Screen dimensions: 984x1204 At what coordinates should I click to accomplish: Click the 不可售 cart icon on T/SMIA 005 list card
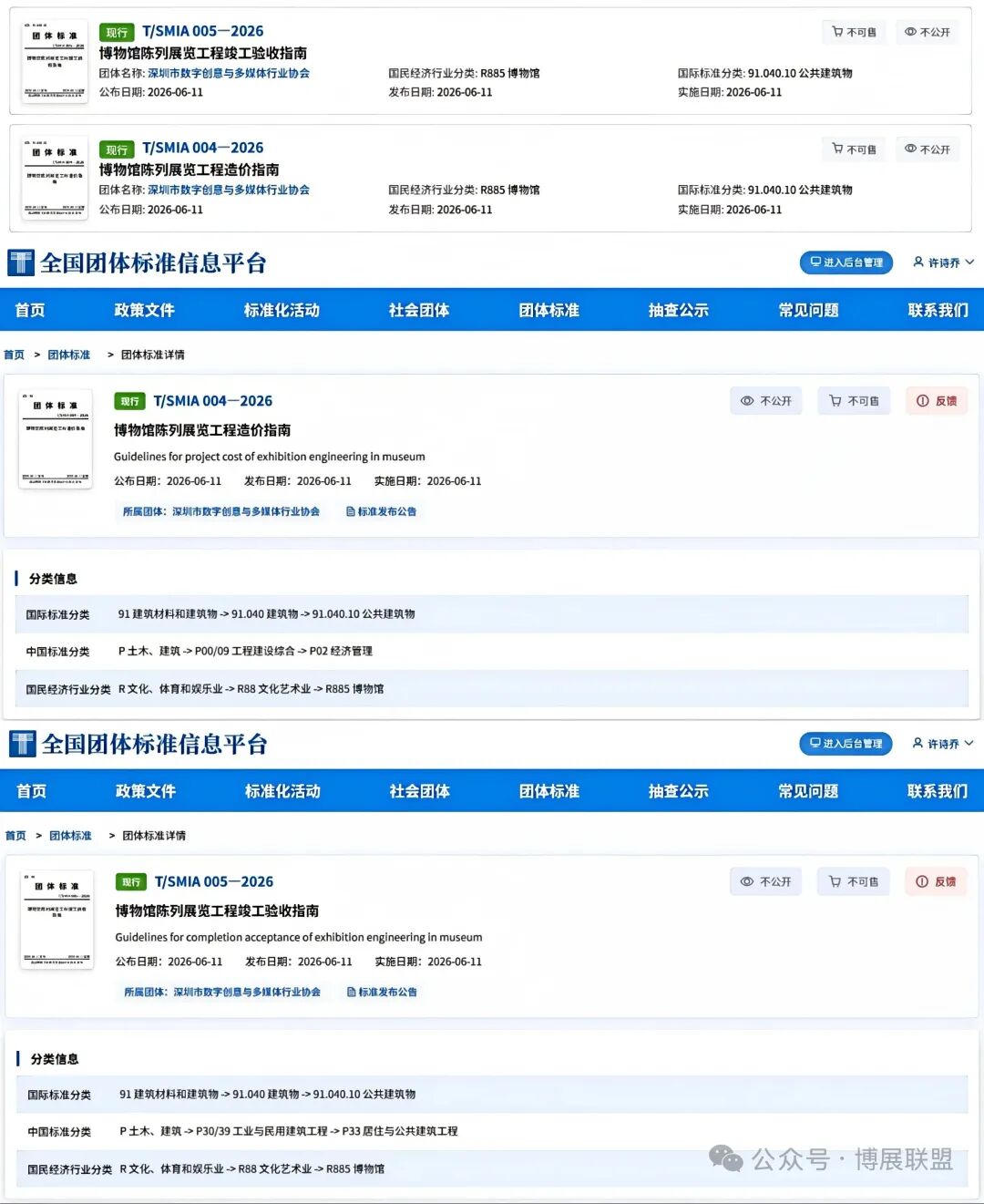point(854,32)
